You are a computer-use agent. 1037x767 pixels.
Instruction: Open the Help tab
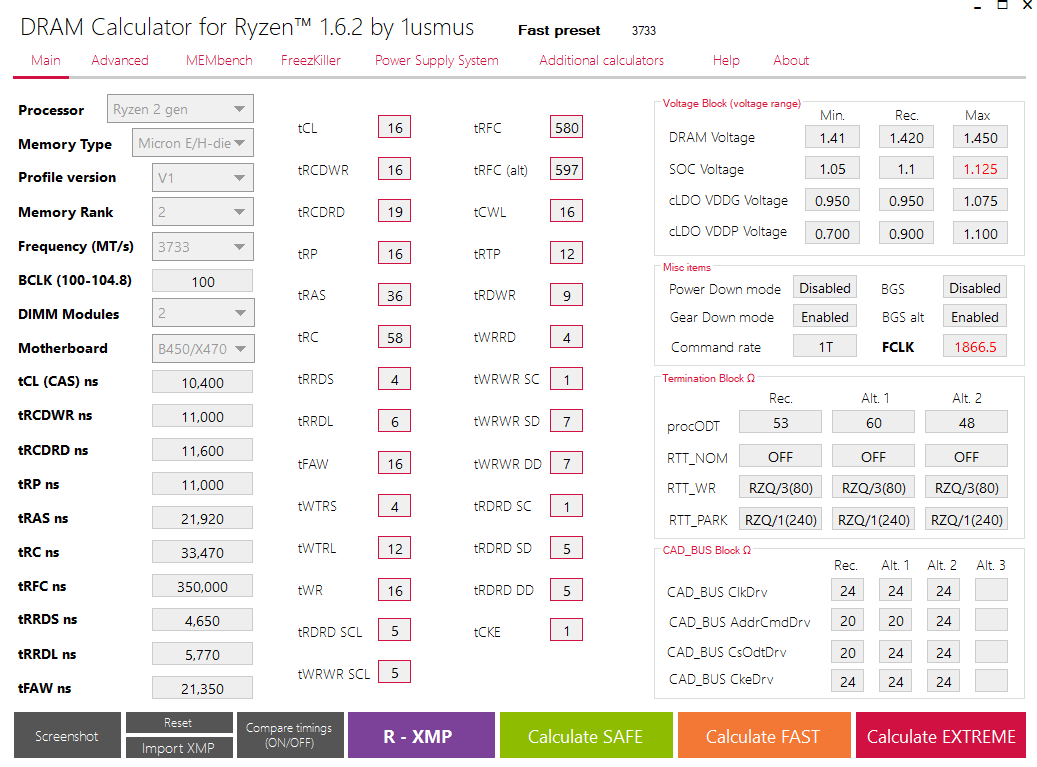(726, 60)
